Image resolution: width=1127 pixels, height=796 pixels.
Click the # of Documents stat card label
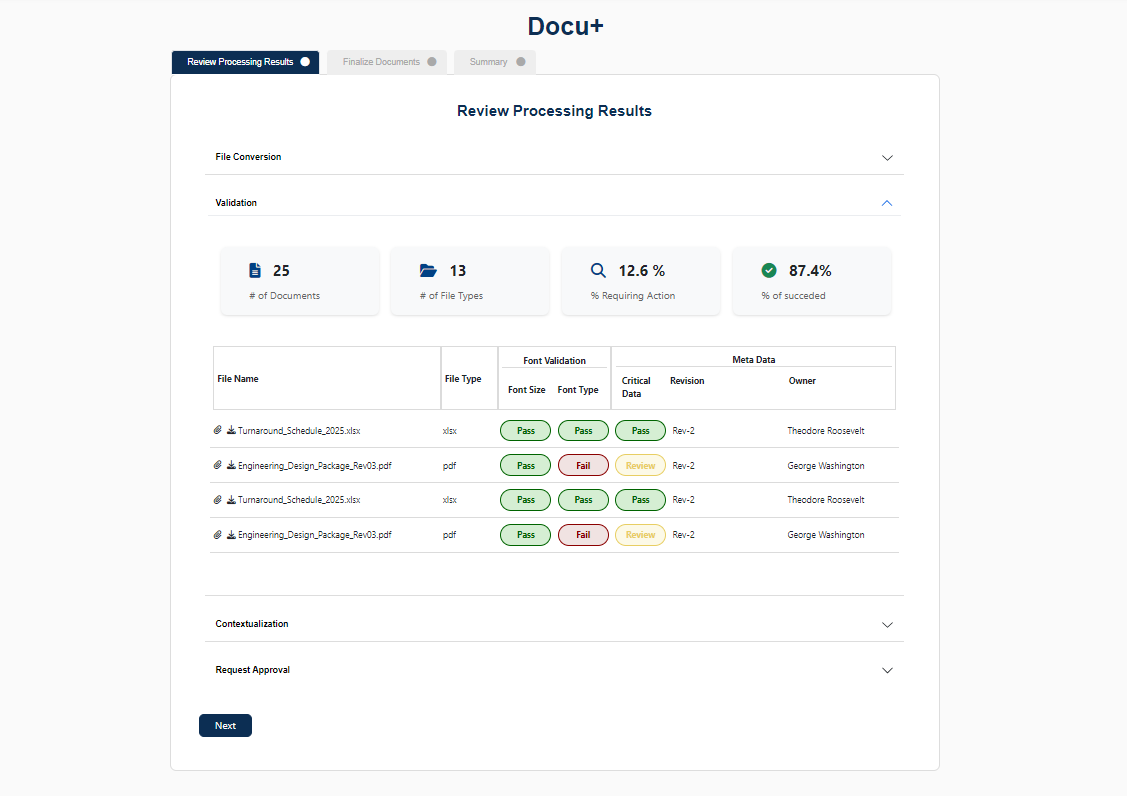point(285,296)
